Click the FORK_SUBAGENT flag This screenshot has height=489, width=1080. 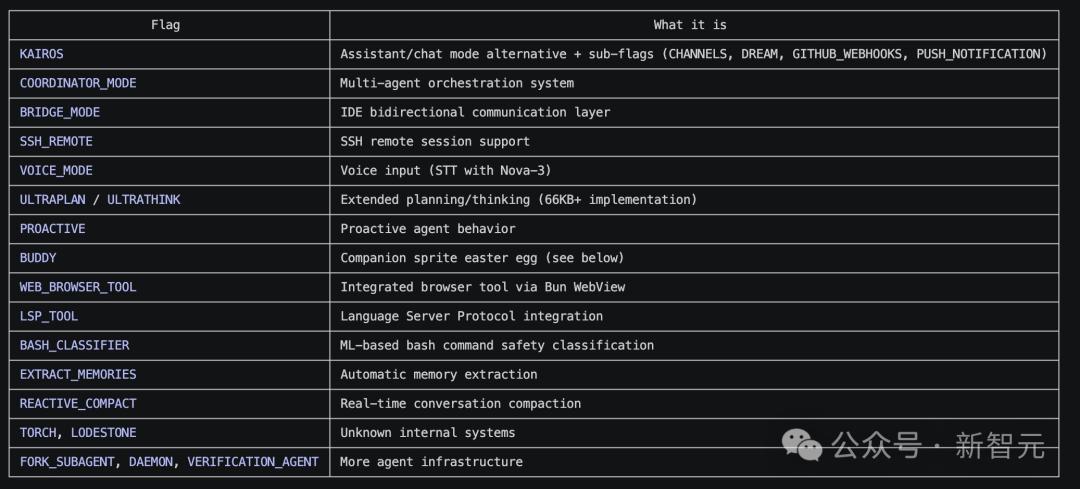click(x=67, y=461)
